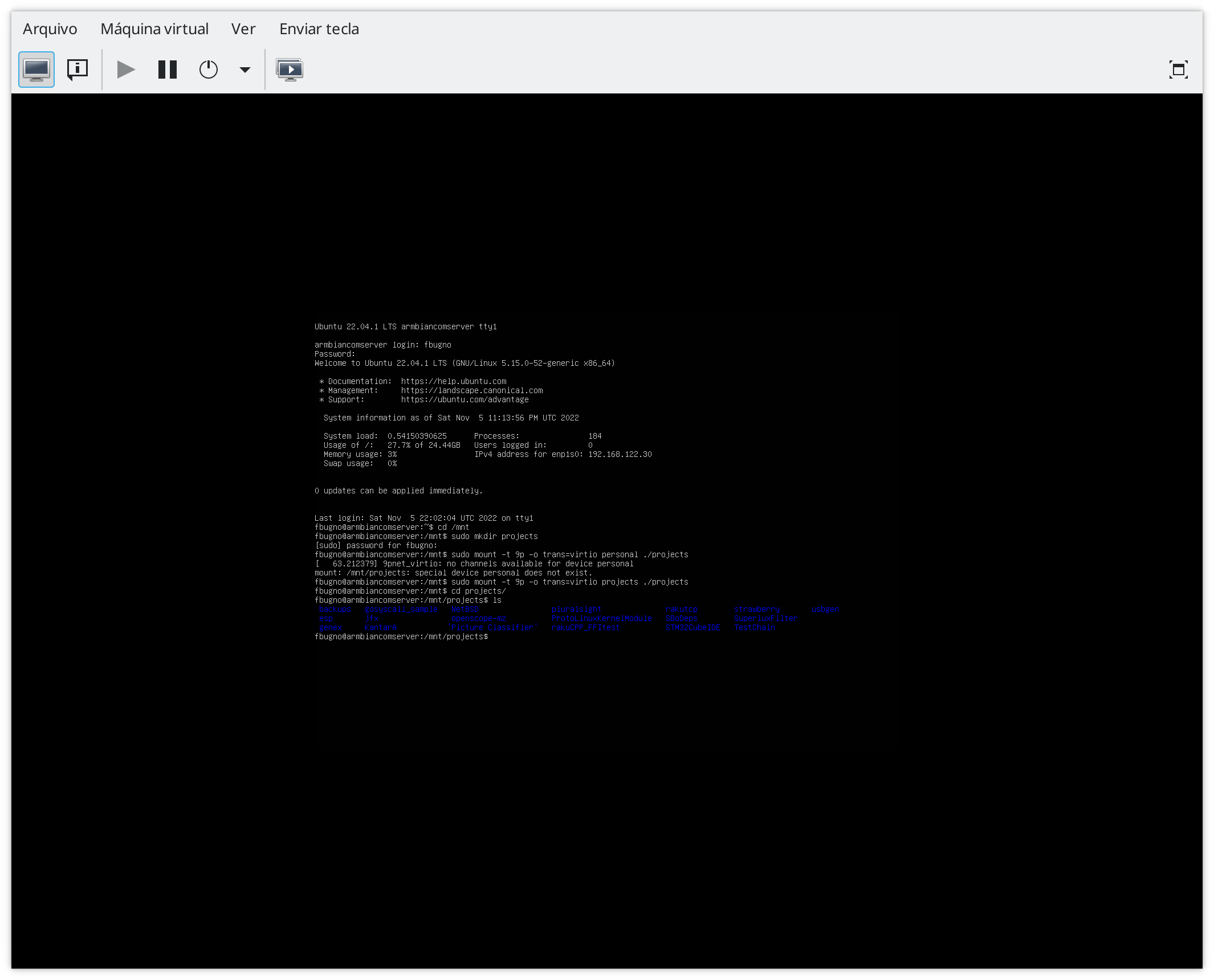Open the virtual hardware details view

(78, 70)
